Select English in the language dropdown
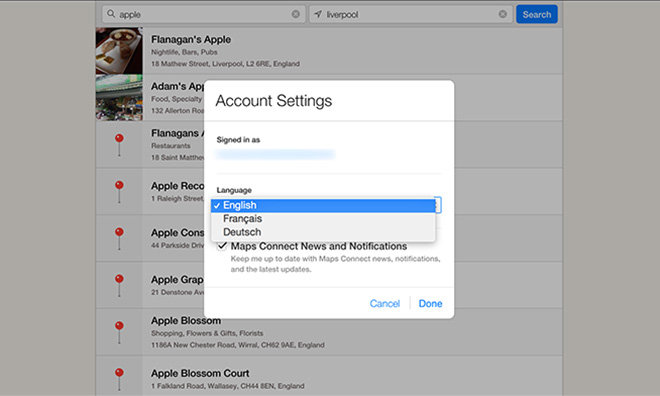 point(323,205)
